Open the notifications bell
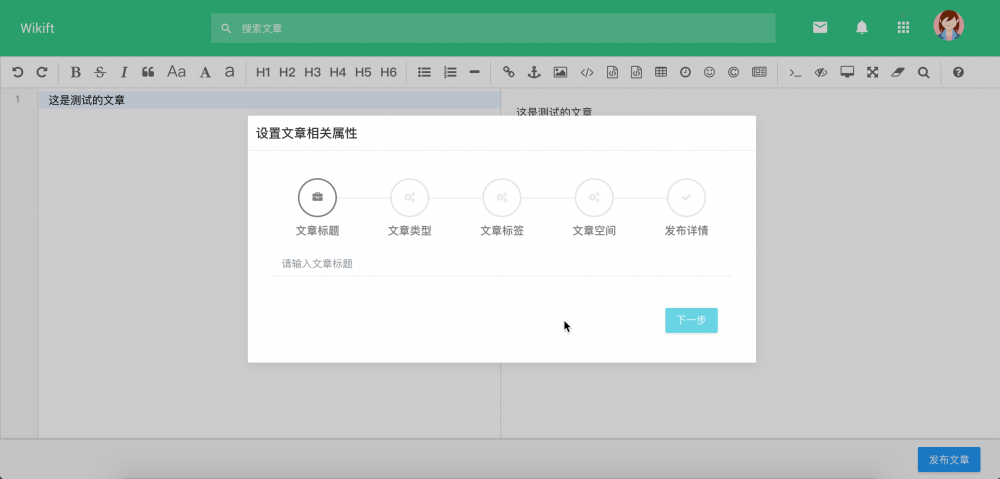1000x479 pixels. click(x=862, y=27)
